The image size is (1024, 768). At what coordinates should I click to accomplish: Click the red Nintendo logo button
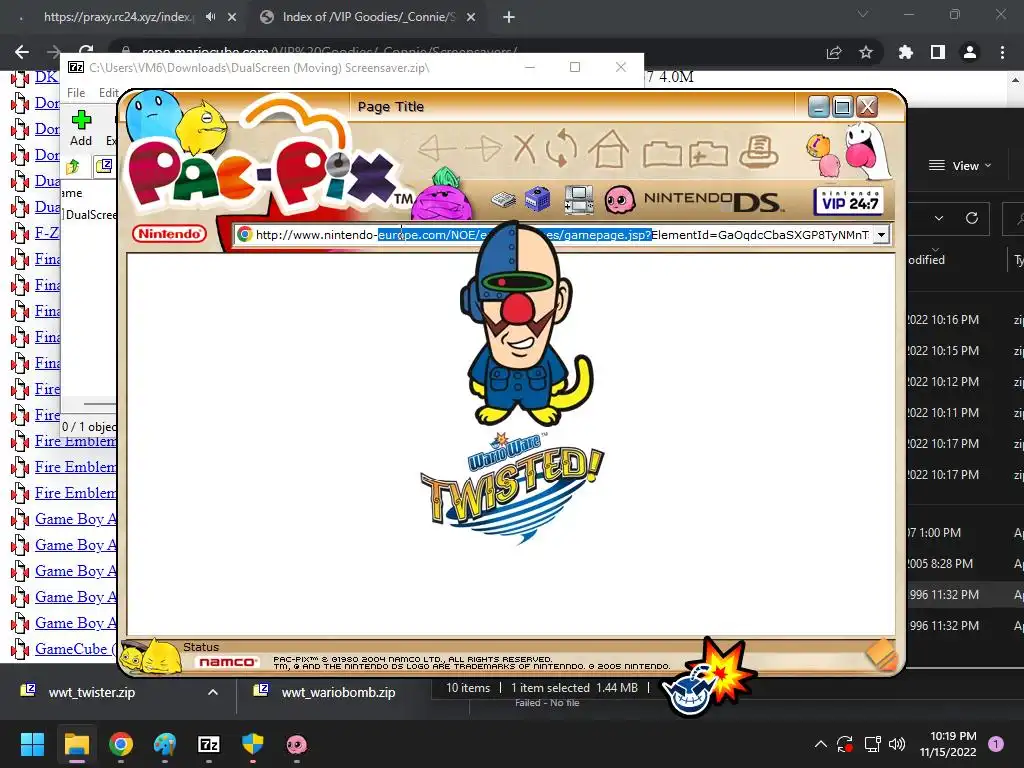(169, 234)
